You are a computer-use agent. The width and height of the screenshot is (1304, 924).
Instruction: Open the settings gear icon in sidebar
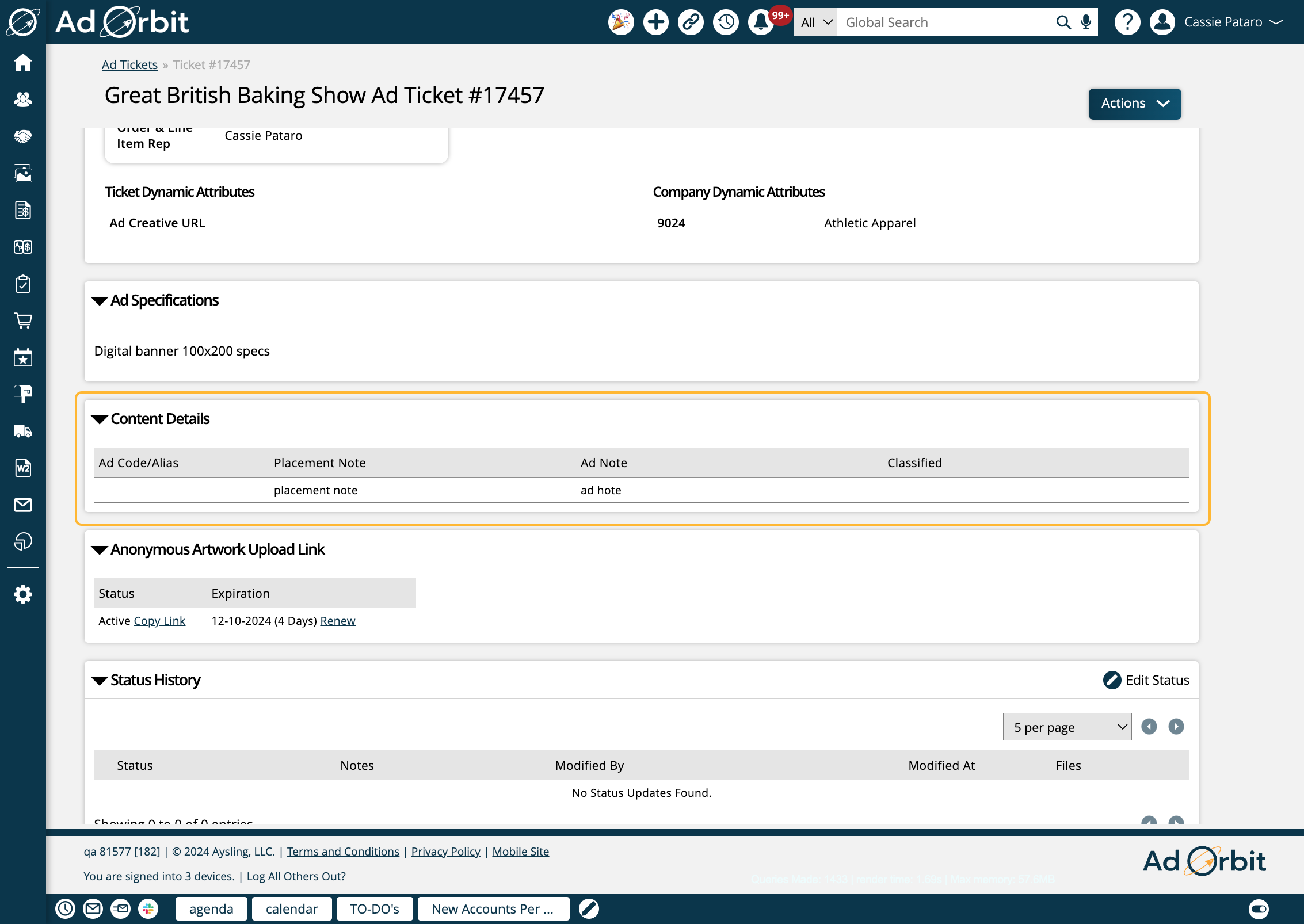coord(23,594)
